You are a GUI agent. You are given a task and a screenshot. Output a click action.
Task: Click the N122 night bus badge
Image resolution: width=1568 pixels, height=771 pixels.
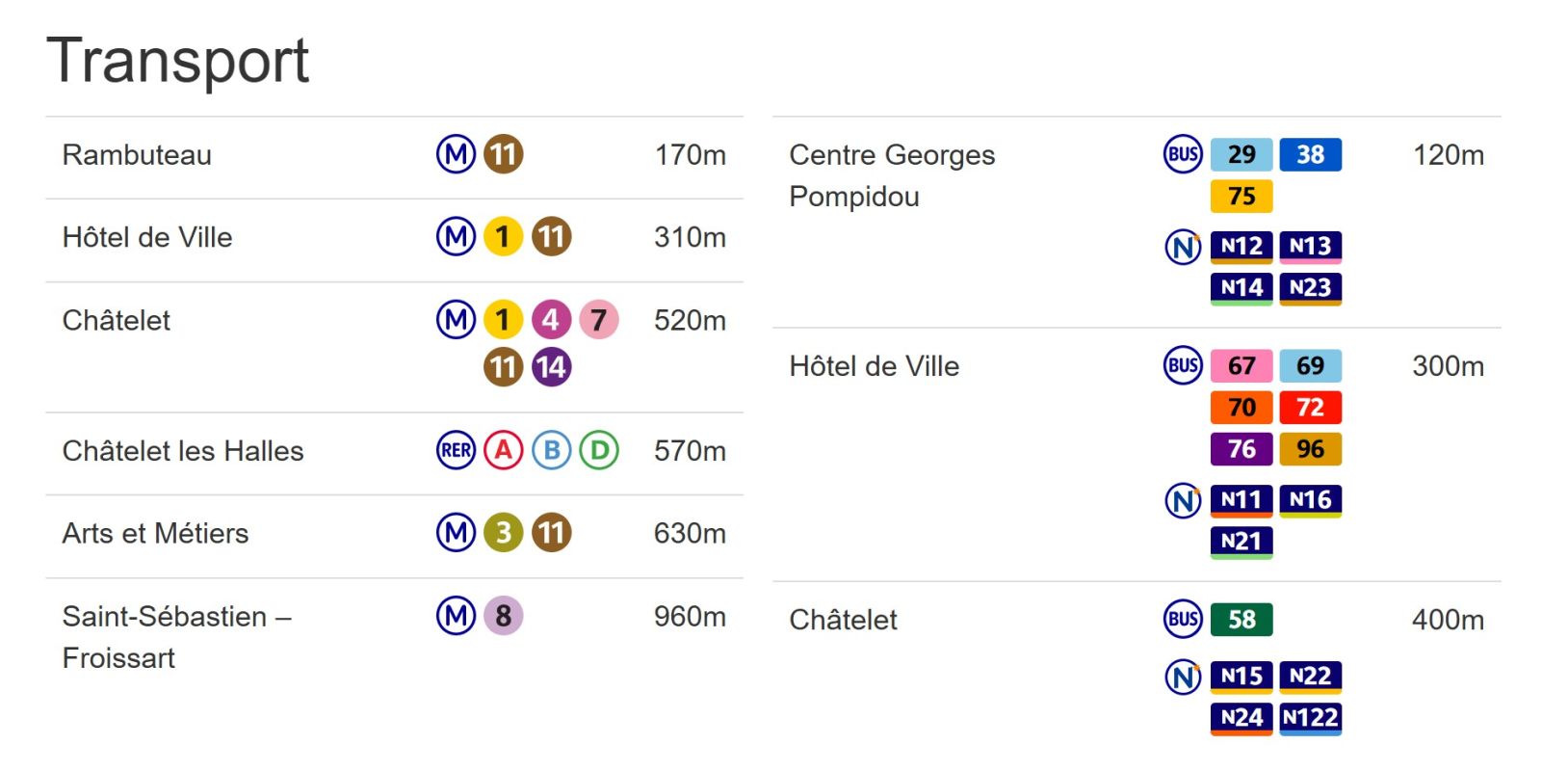pyautogui.click(x=1310, y=718)
